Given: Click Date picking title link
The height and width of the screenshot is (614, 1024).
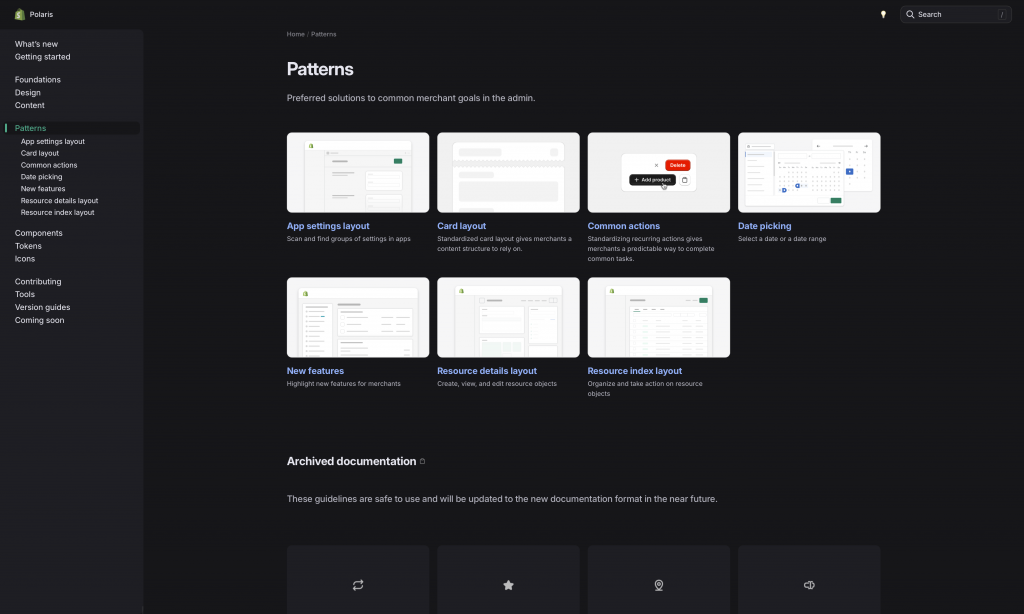Looking at the screenshot, I should [765, 226].
